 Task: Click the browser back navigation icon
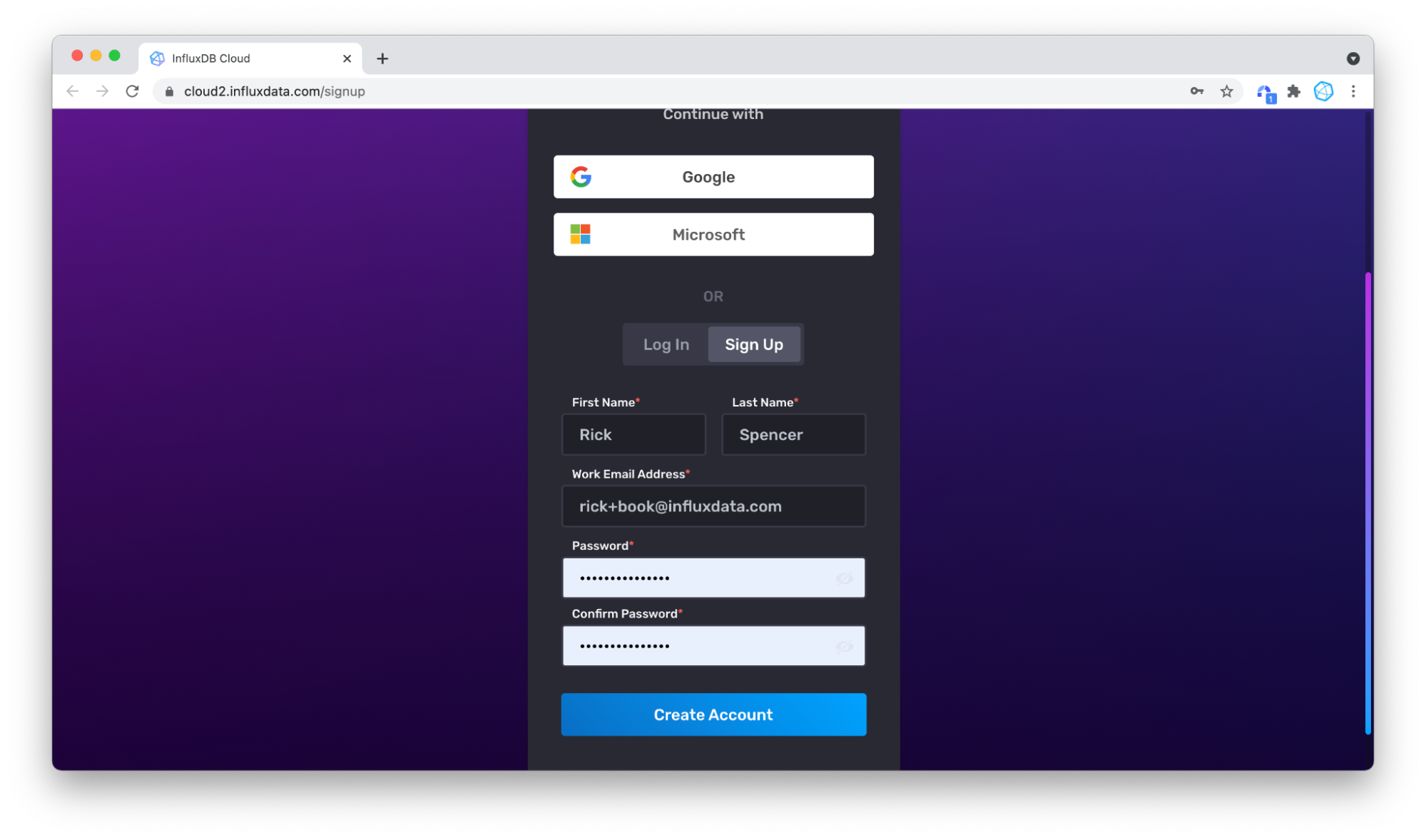(73, 91)
